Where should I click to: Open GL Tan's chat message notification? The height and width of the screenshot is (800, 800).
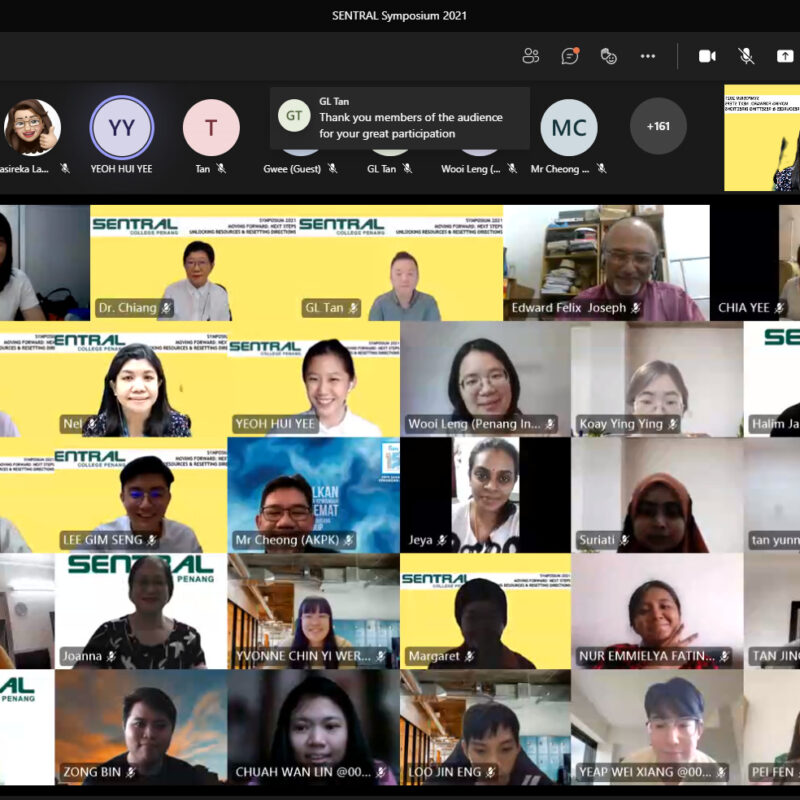pos(400,118)
